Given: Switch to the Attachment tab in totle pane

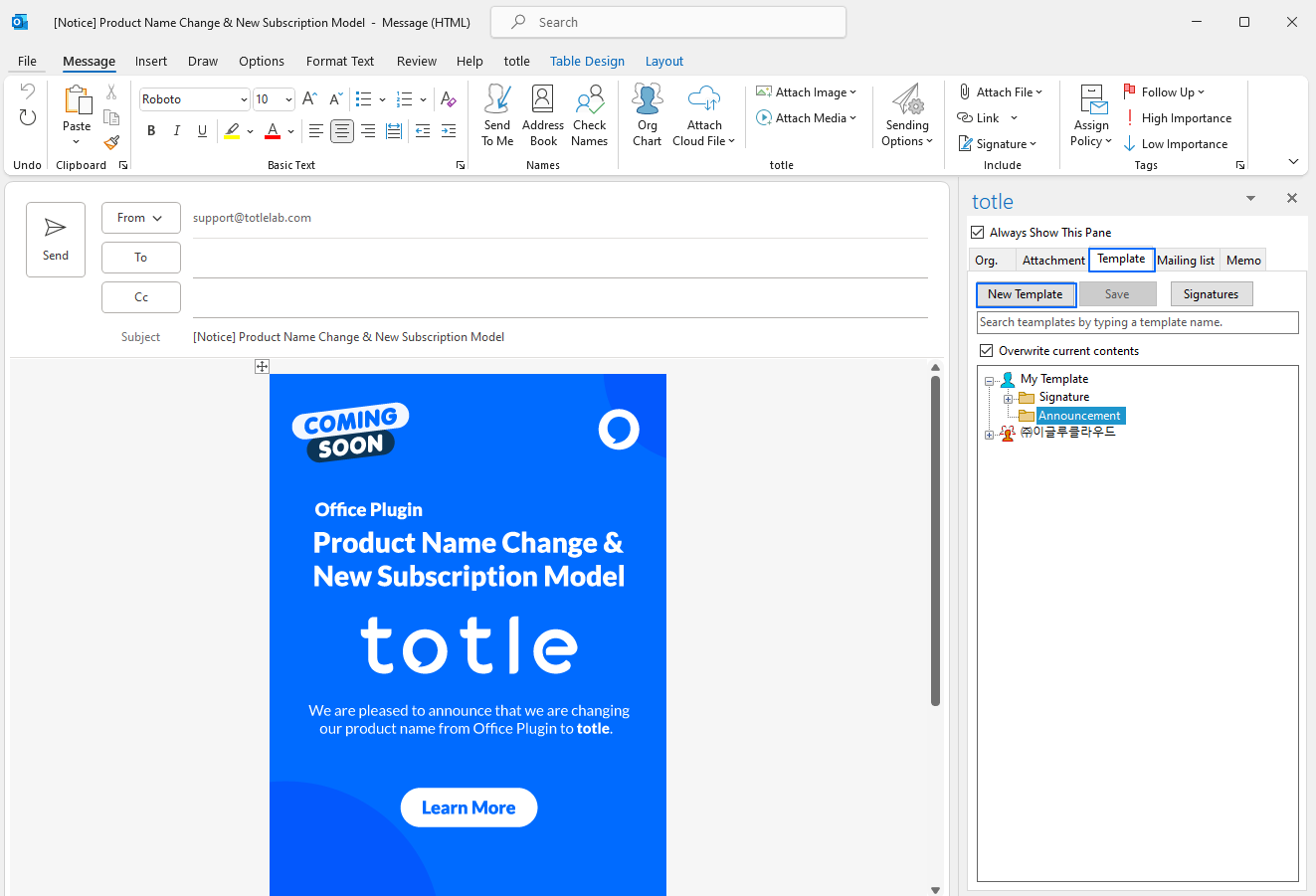Looking at the screenshot, I should (x=1053, y=261).
